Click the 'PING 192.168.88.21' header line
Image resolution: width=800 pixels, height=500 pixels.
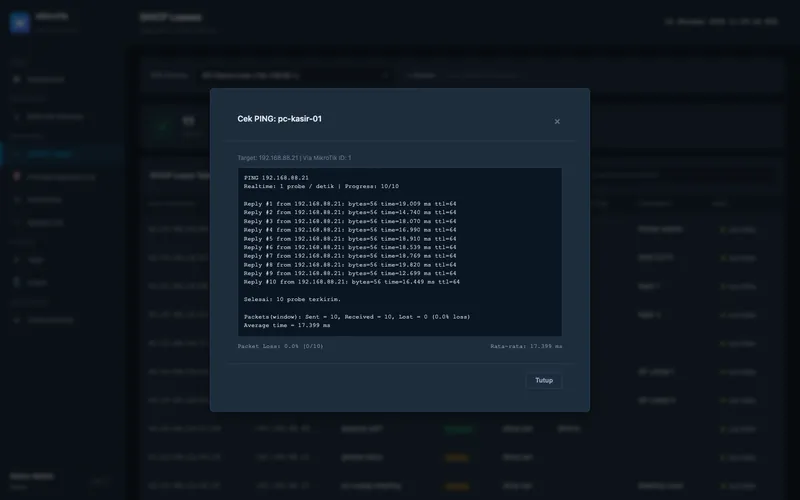pos(276,178)
